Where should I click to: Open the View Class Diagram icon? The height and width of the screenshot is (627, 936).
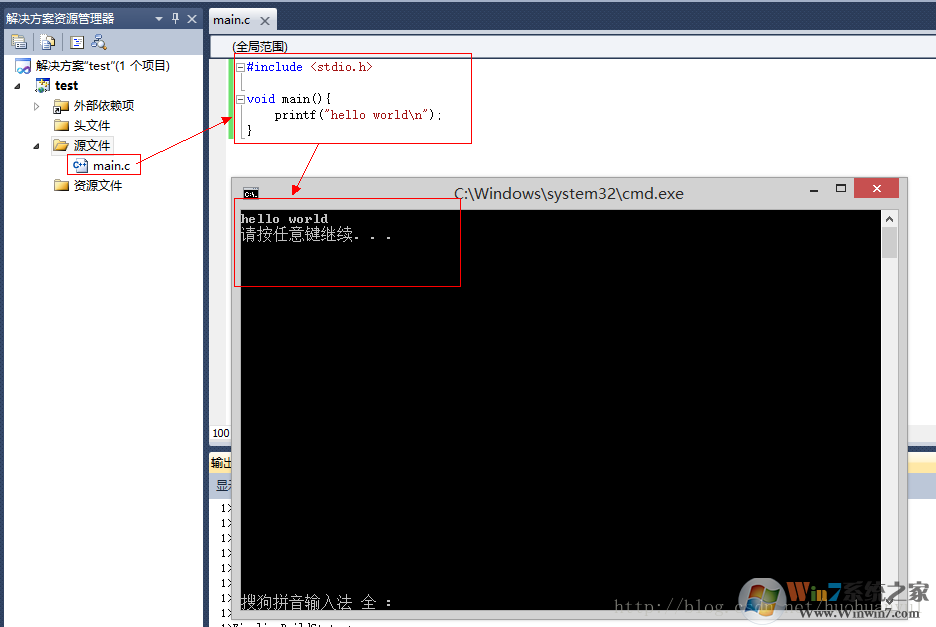coord(98,42)
